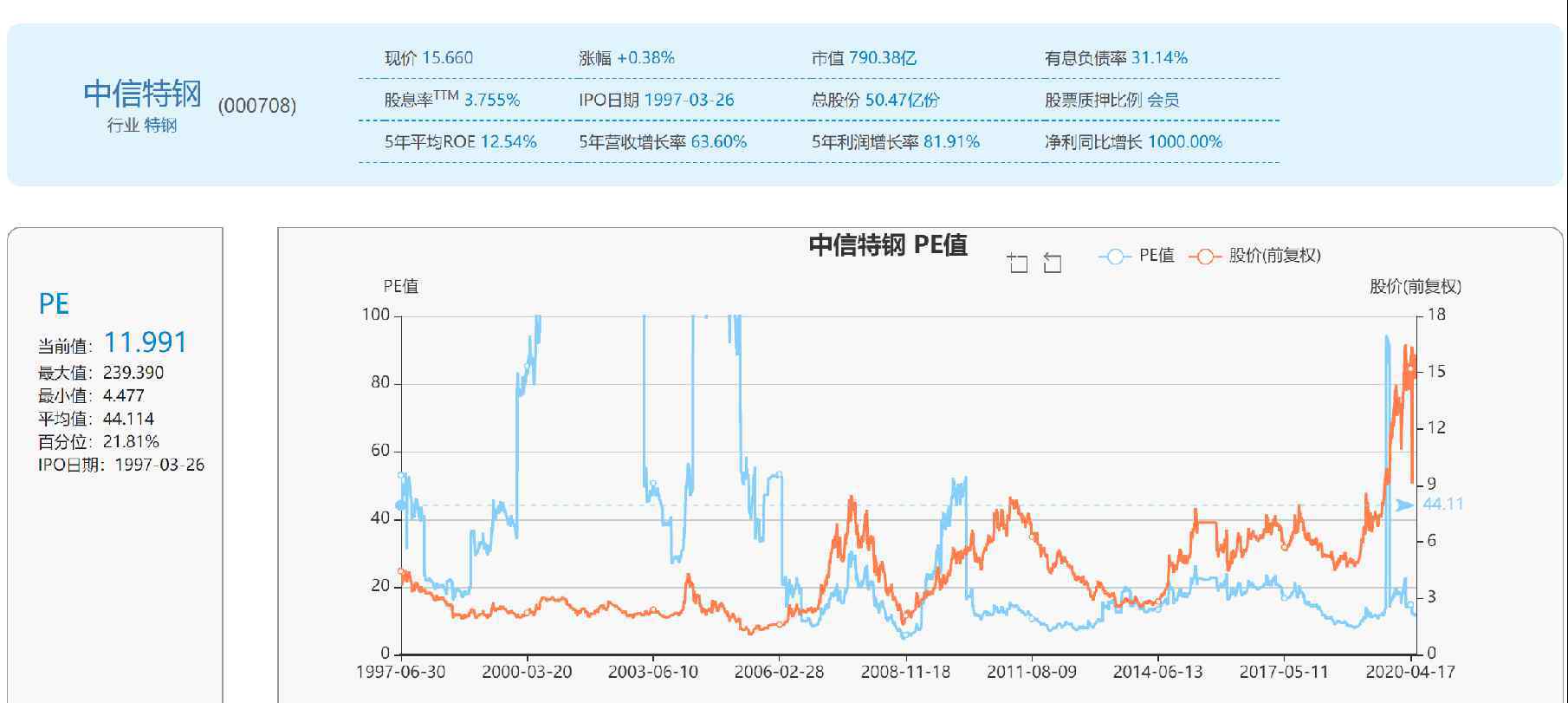Toggle the PE值 series in the legend

point(1137,256)
